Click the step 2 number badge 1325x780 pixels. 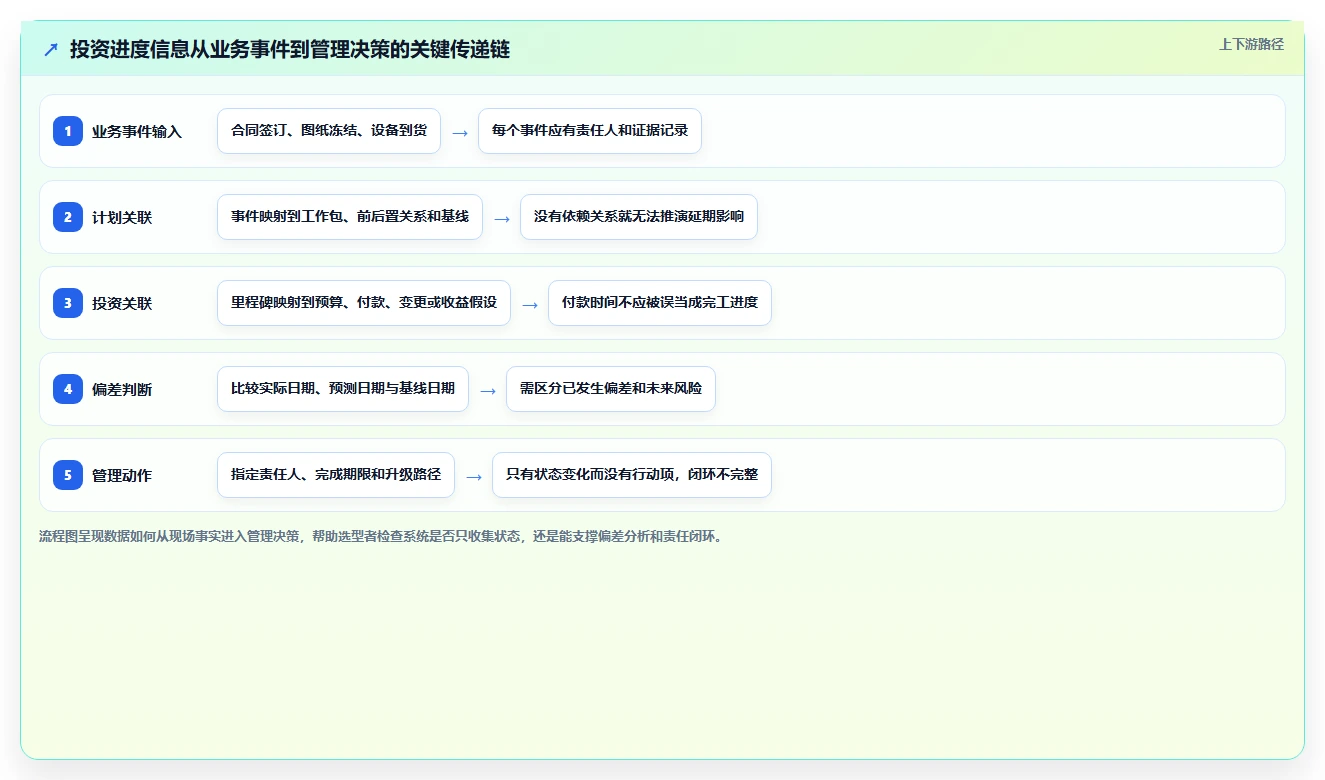tap(68, 217)
